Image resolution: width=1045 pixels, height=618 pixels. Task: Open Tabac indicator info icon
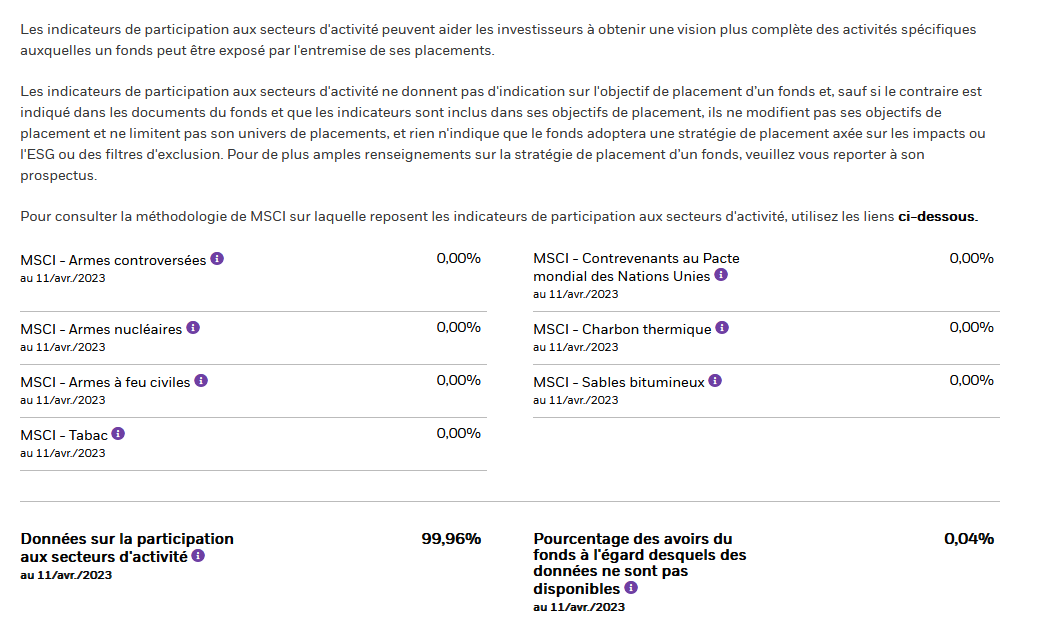pyautogui.click(x=118, y=433)
